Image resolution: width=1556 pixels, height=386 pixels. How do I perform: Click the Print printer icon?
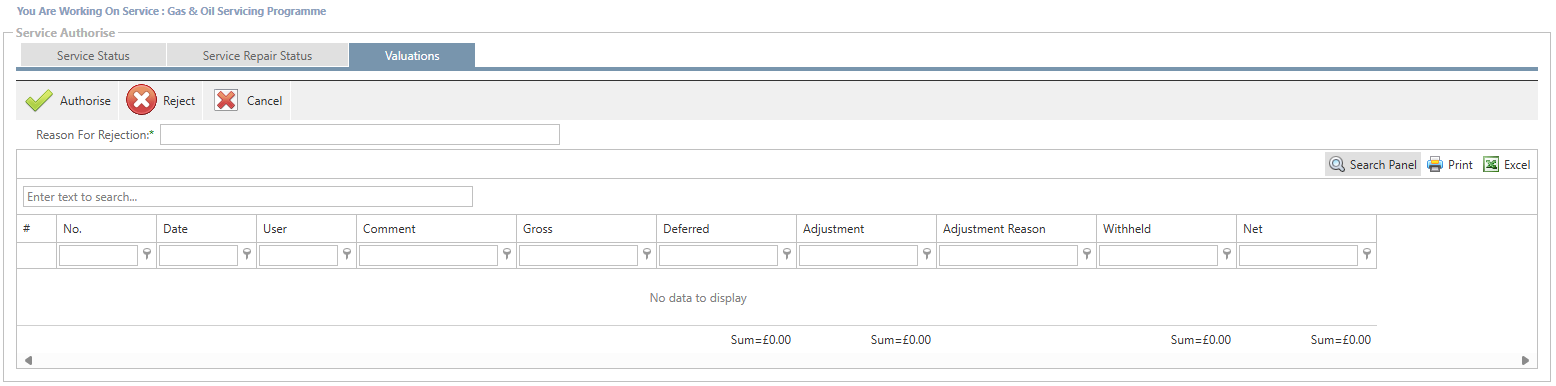click(x=1435, y=165)
